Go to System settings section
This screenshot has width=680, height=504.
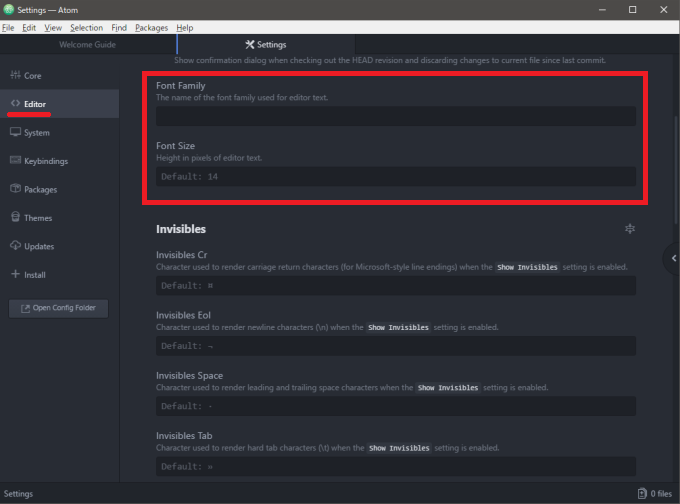[59, 133]
